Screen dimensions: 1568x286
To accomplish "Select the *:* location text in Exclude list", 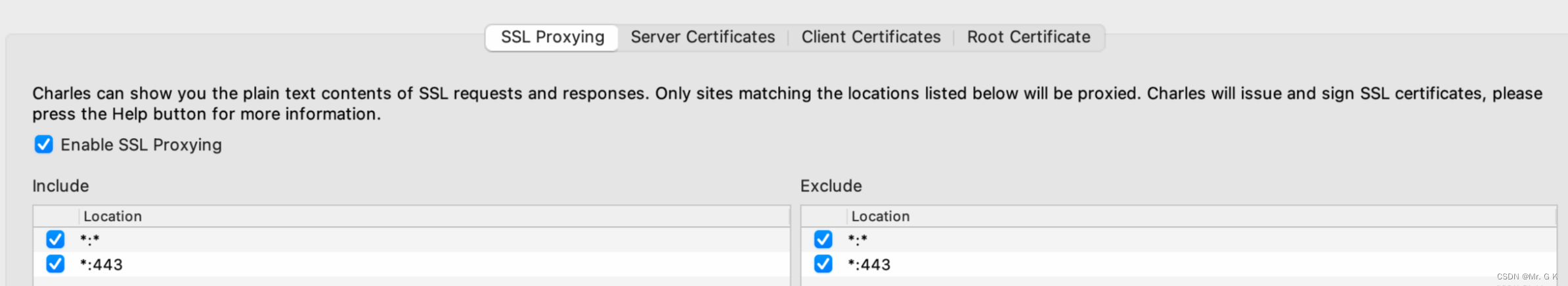I will pyautogui.click(x=858, y=240).
